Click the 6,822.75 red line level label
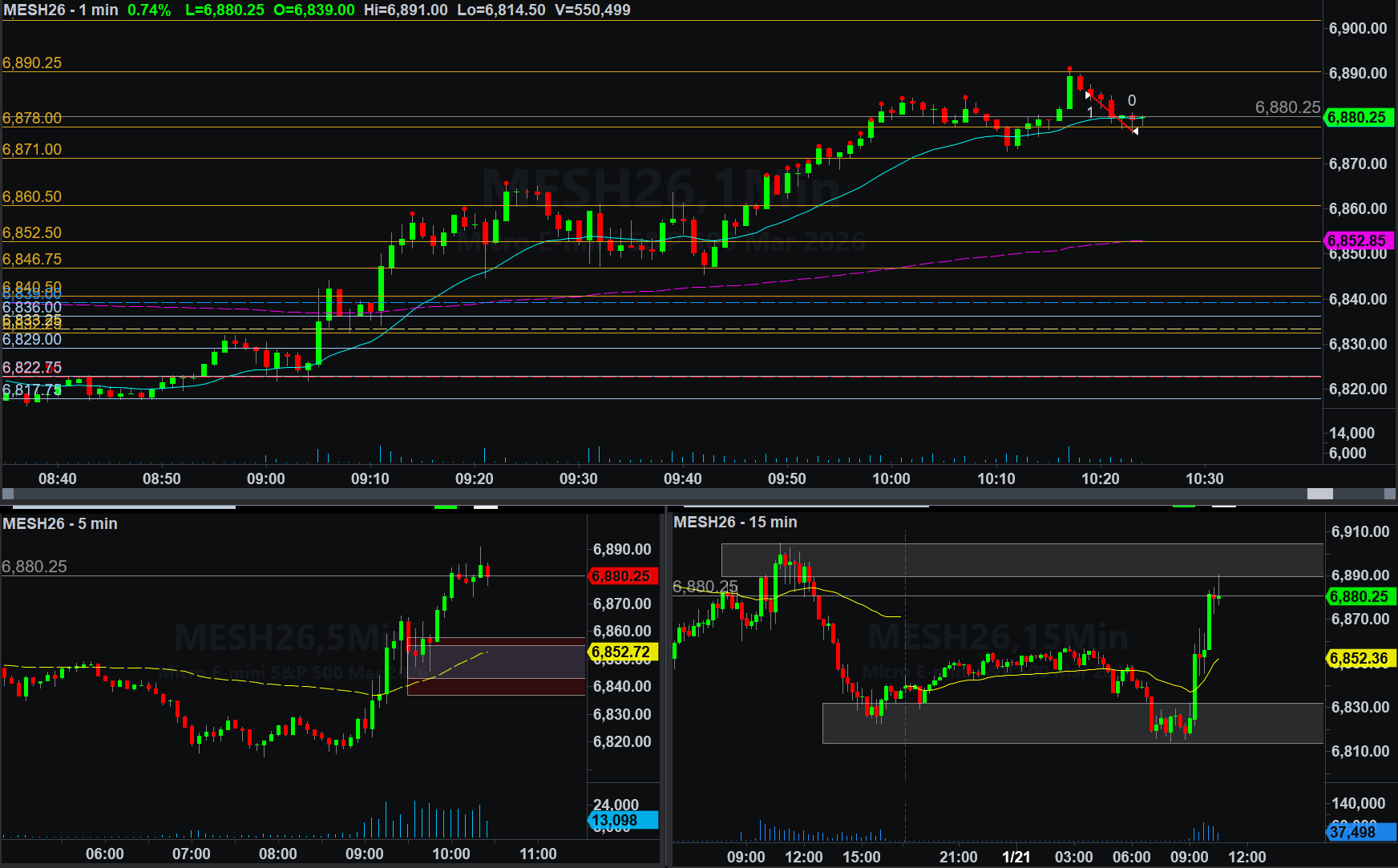The width and height of the screenshot is (1398, 868). (32, 367)
